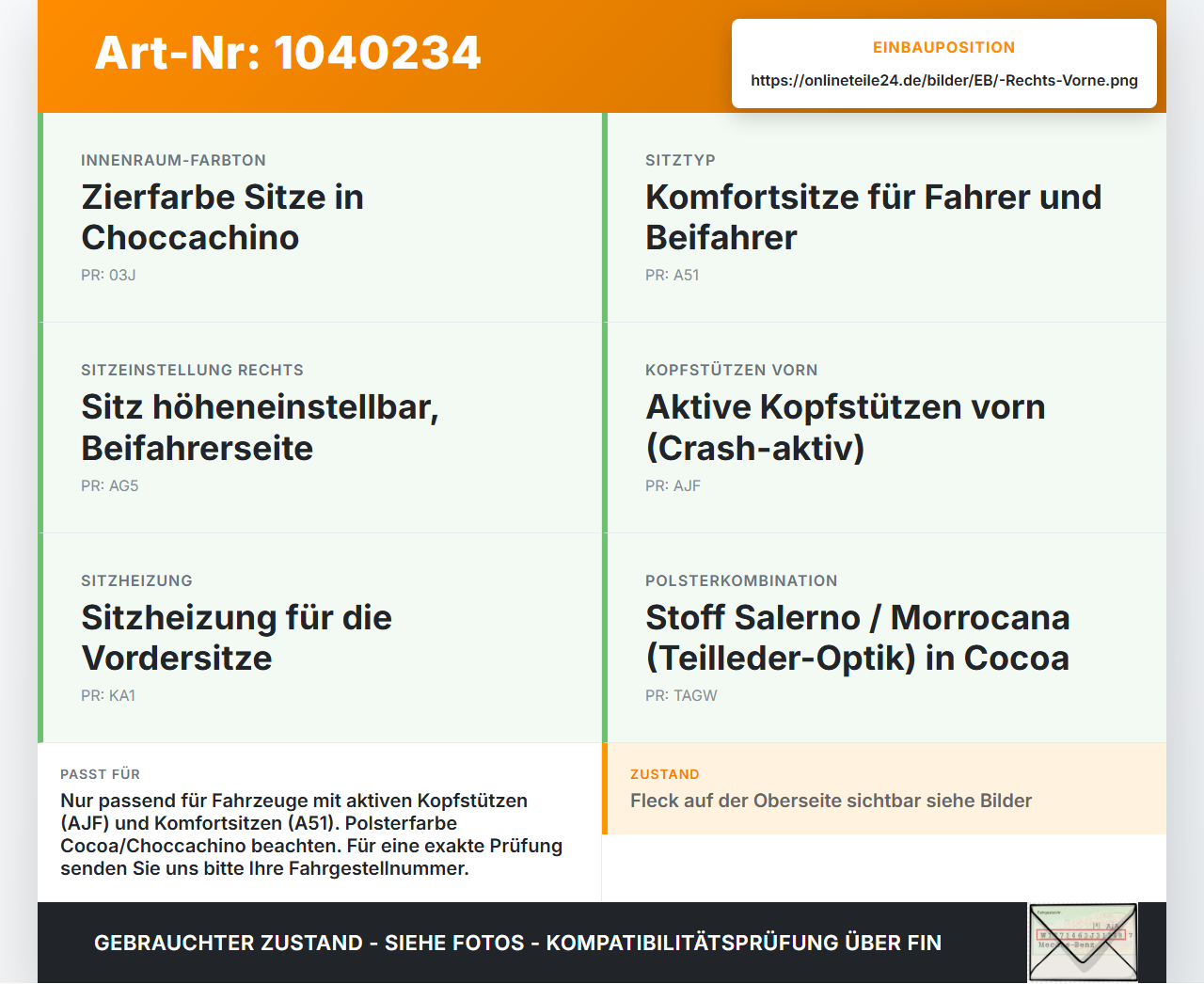Select 'Sitz höheneinstellbar, Beifahrerseite' text
Viewport: 1204px width, 984px height.
coord(261,427)
